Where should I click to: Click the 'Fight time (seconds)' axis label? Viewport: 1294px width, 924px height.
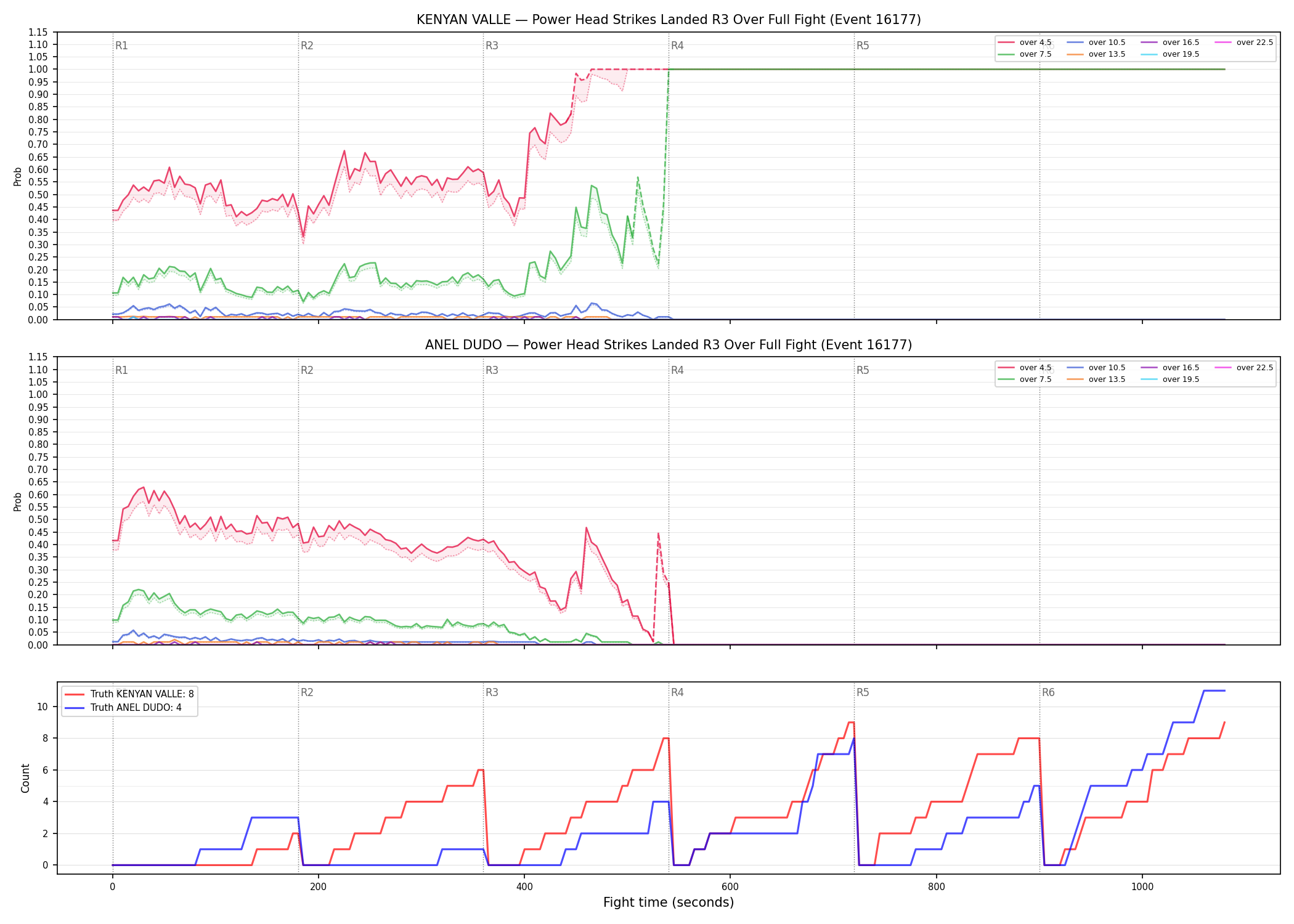click(x=669, y=902)
